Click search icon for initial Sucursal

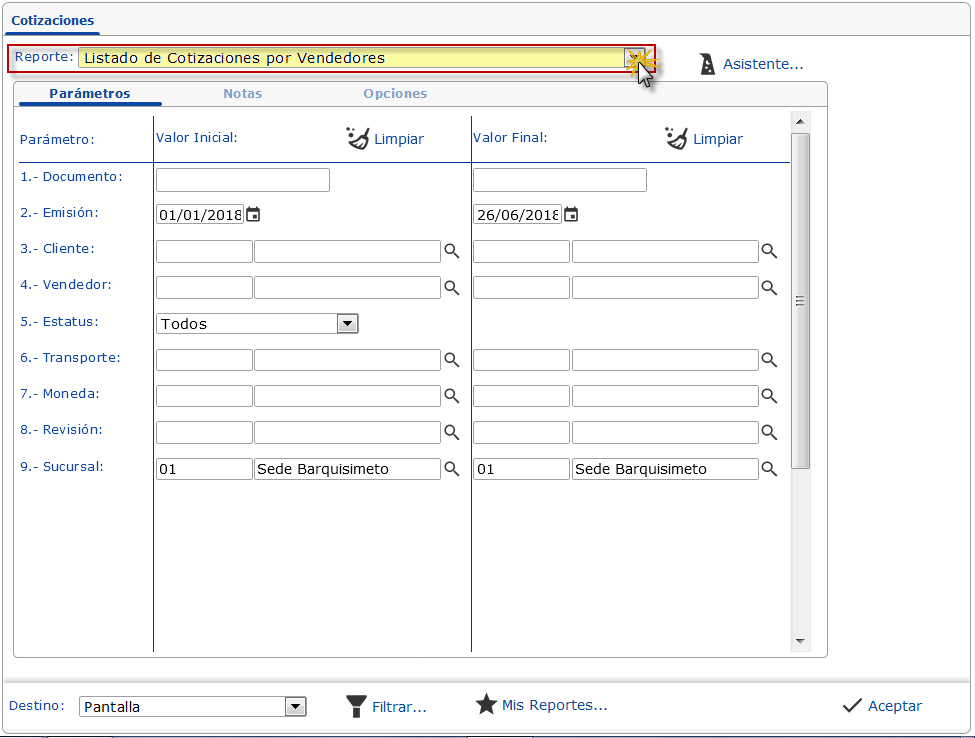452,469
